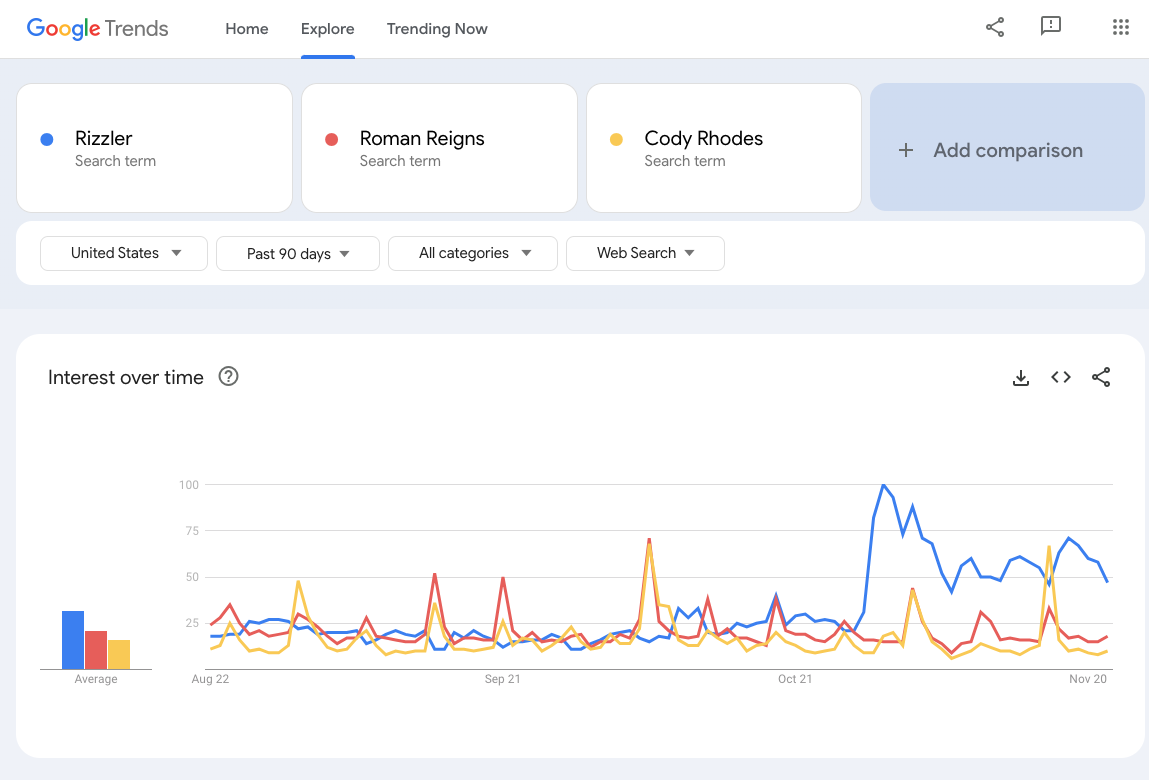Click the 75 y-axis label
1149x780 pixels.
pos(192,531)
